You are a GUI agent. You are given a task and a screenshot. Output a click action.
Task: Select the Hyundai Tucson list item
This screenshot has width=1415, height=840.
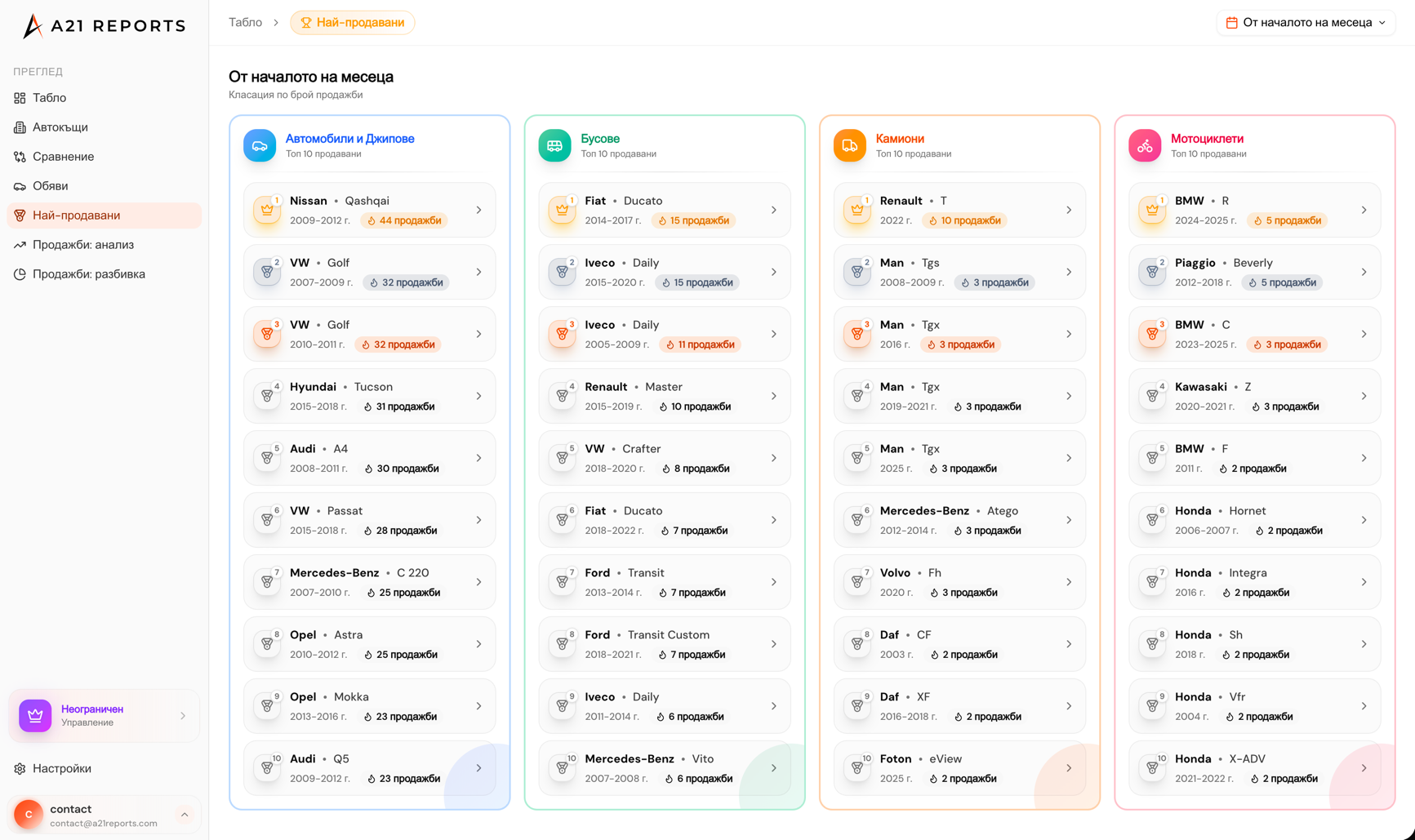tap(369, 396)
